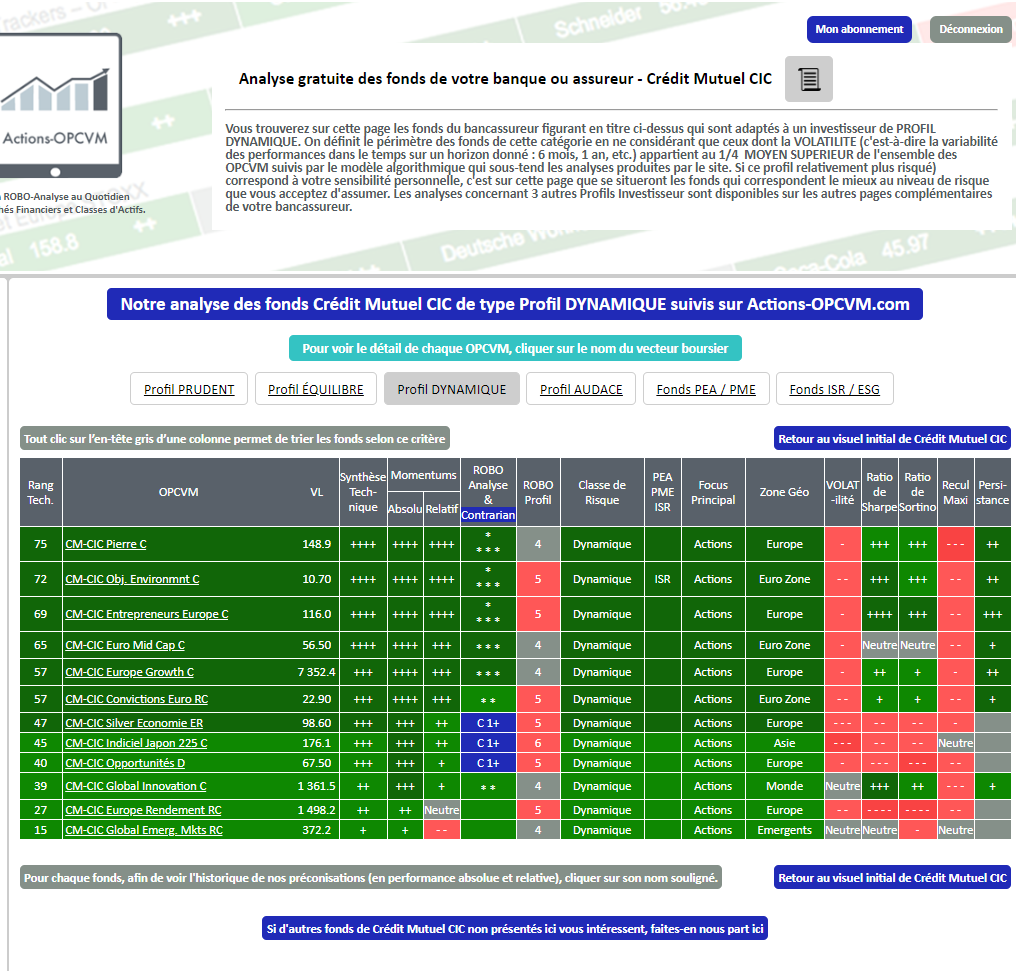The height and width of the screenshot is (971, 1016).
Task: Sort the table by Rang Tech. column
Action: coord(41,492)
